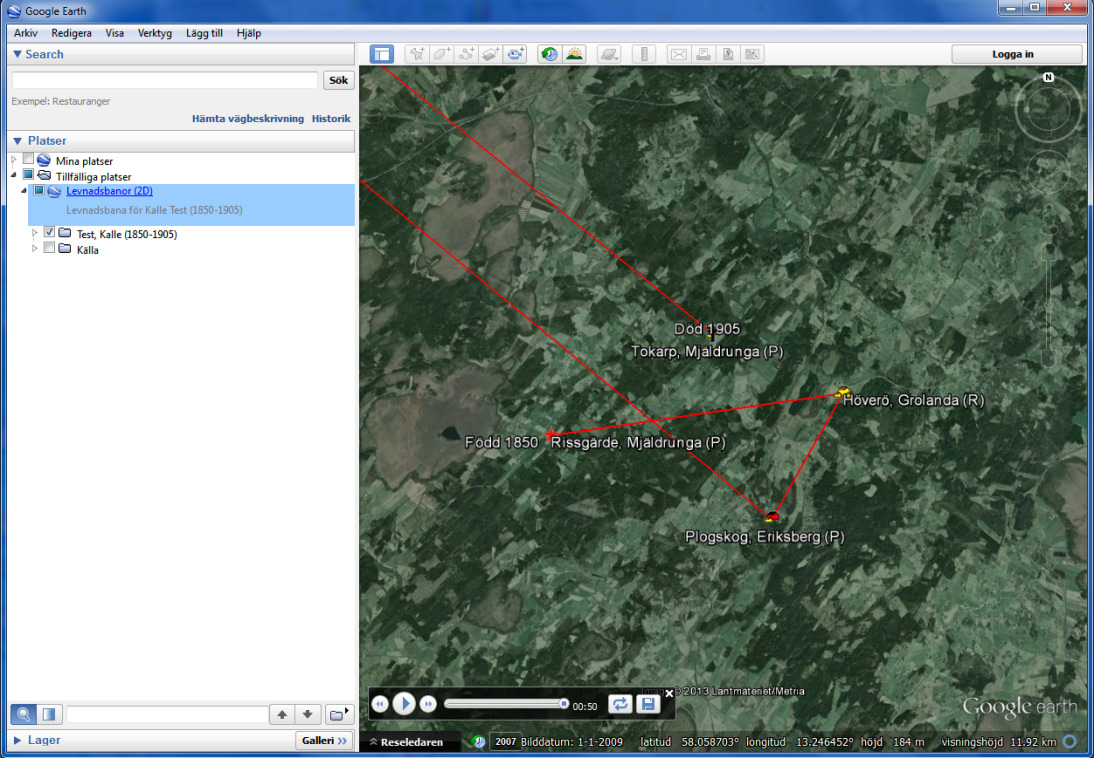Open the Historik link
Image resolution: width=1094 pixels, height=758 pixels.
(331, 119)
